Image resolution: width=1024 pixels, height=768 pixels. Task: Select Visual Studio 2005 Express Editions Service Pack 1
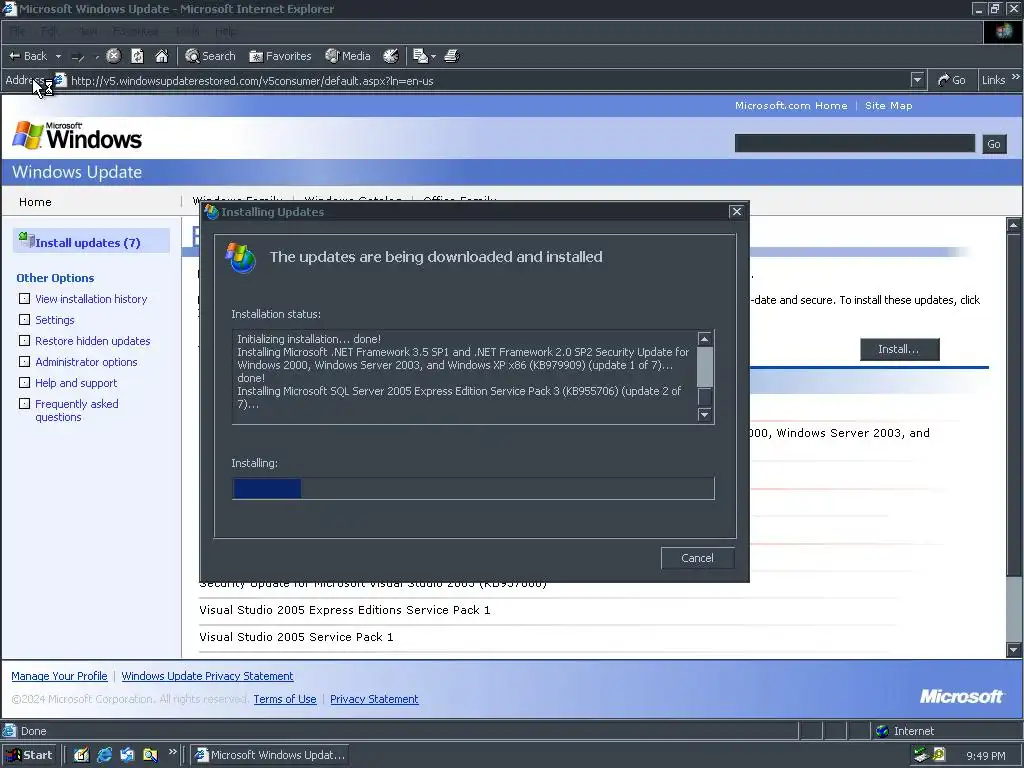click(x=345, y=610)
